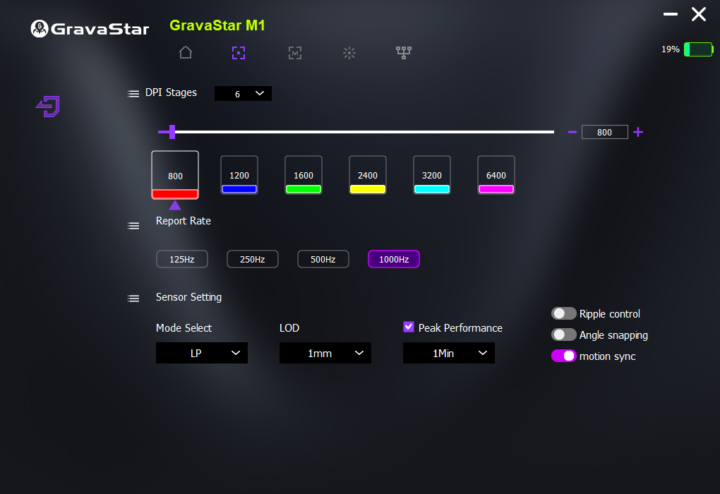
Task: Close the GravaStar window
Action: (x=699, y=14)
